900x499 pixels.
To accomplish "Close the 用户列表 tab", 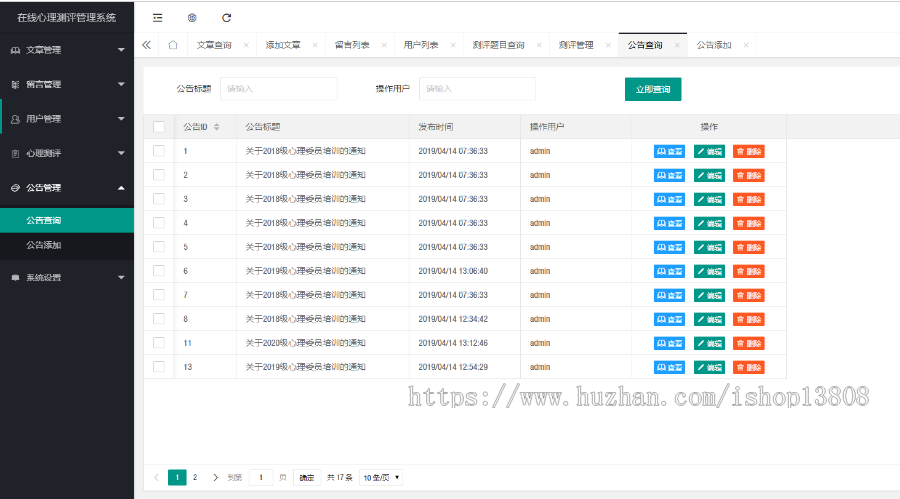I will click(453, 45).
